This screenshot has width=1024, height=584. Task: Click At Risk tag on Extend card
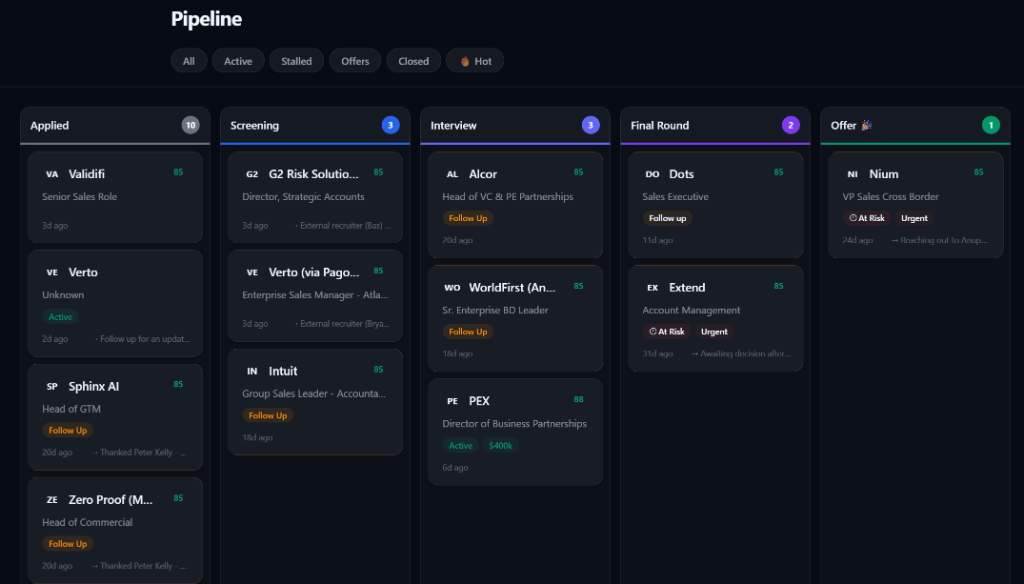667,332
